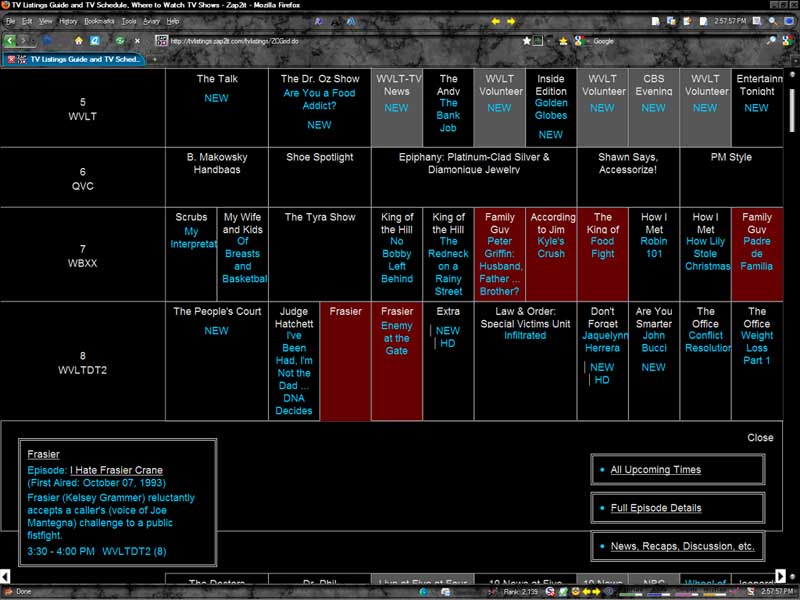Click the magnifier icon in search box

[771, 41]
